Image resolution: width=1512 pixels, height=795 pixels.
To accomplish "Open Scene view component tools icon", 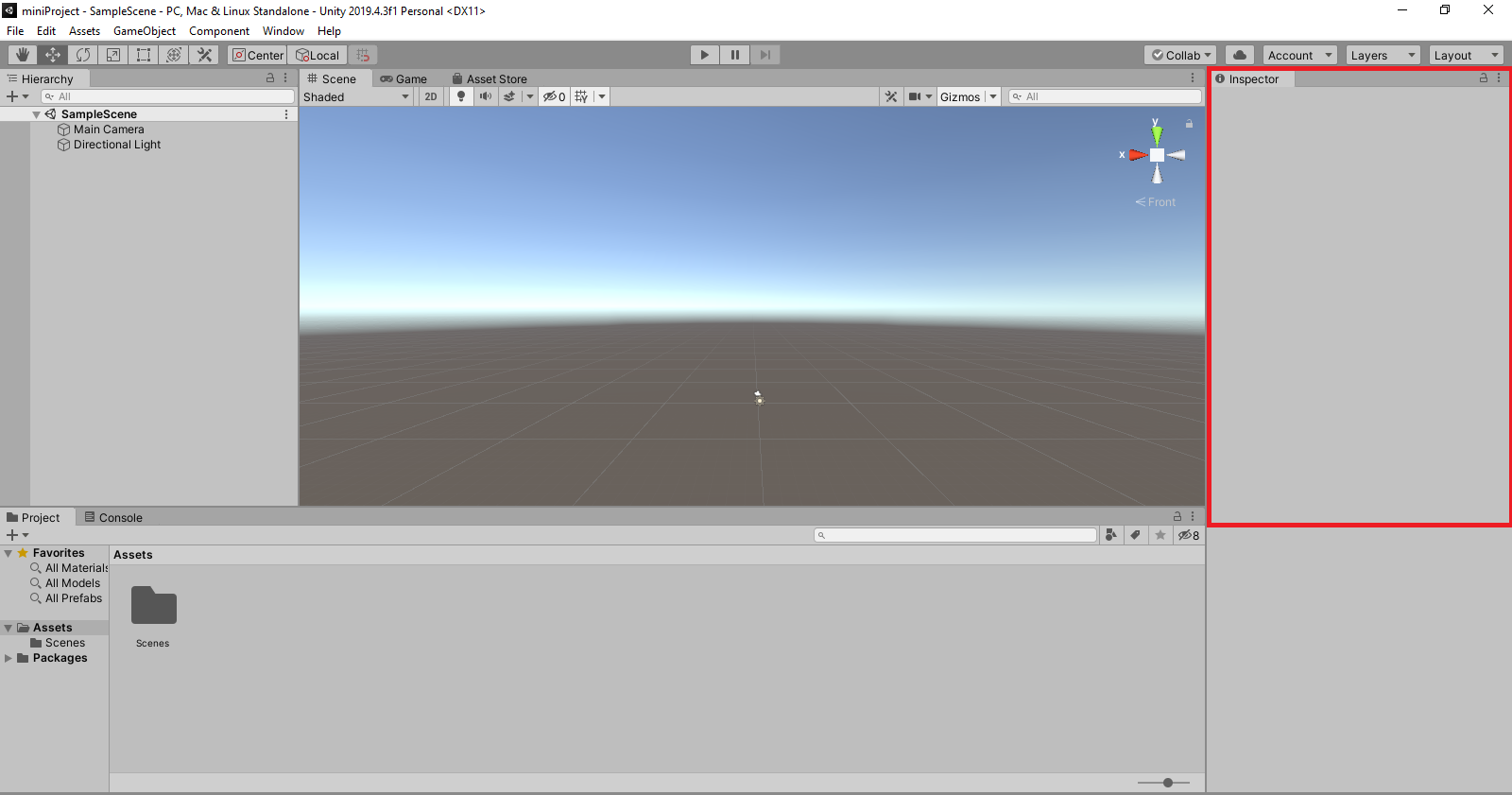I will (x=891, y=96).
